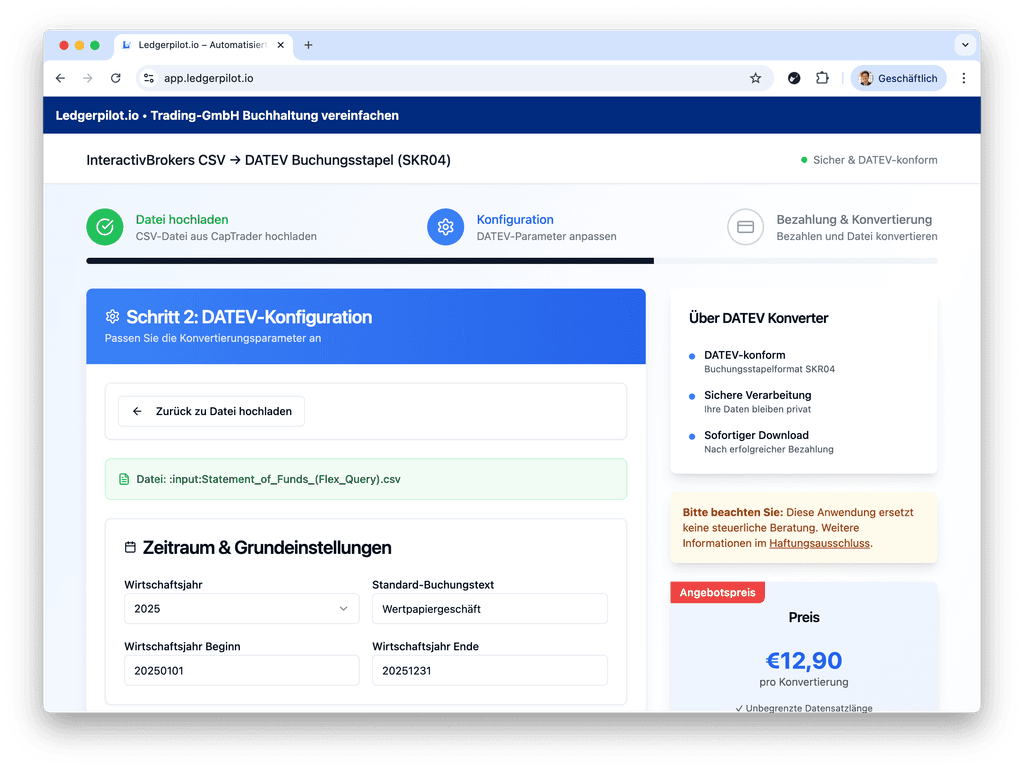Click the browser back arrow
This screenshot has height=770, width=1024.
coord(61,78)
